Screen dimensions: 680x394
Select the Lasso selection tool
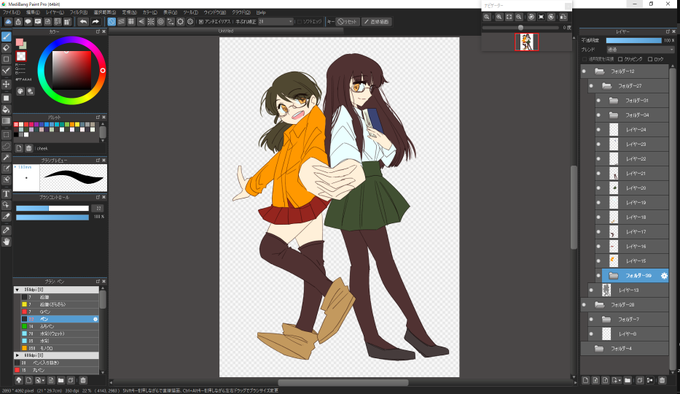click(x=6, y=146)
